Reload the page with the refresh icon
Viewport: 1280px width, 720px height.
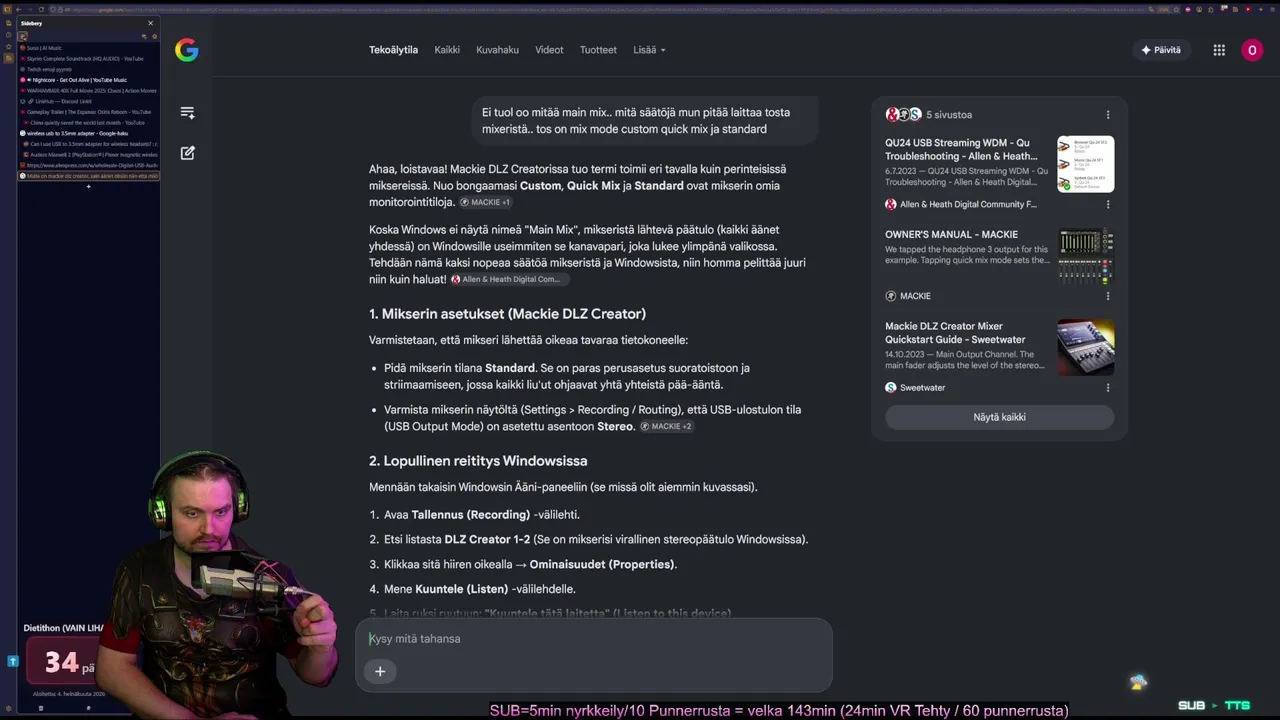[43, 10]
